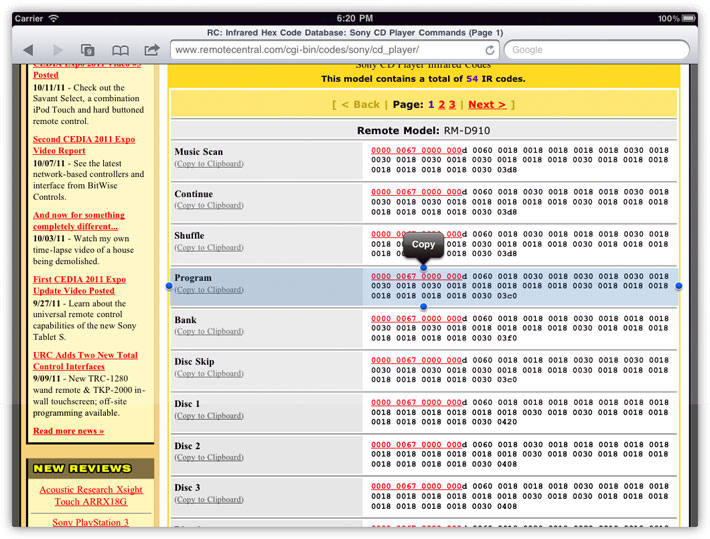Copy Program code to clipboard
Screen dimensions: 710x539
(x=209, y=289)
